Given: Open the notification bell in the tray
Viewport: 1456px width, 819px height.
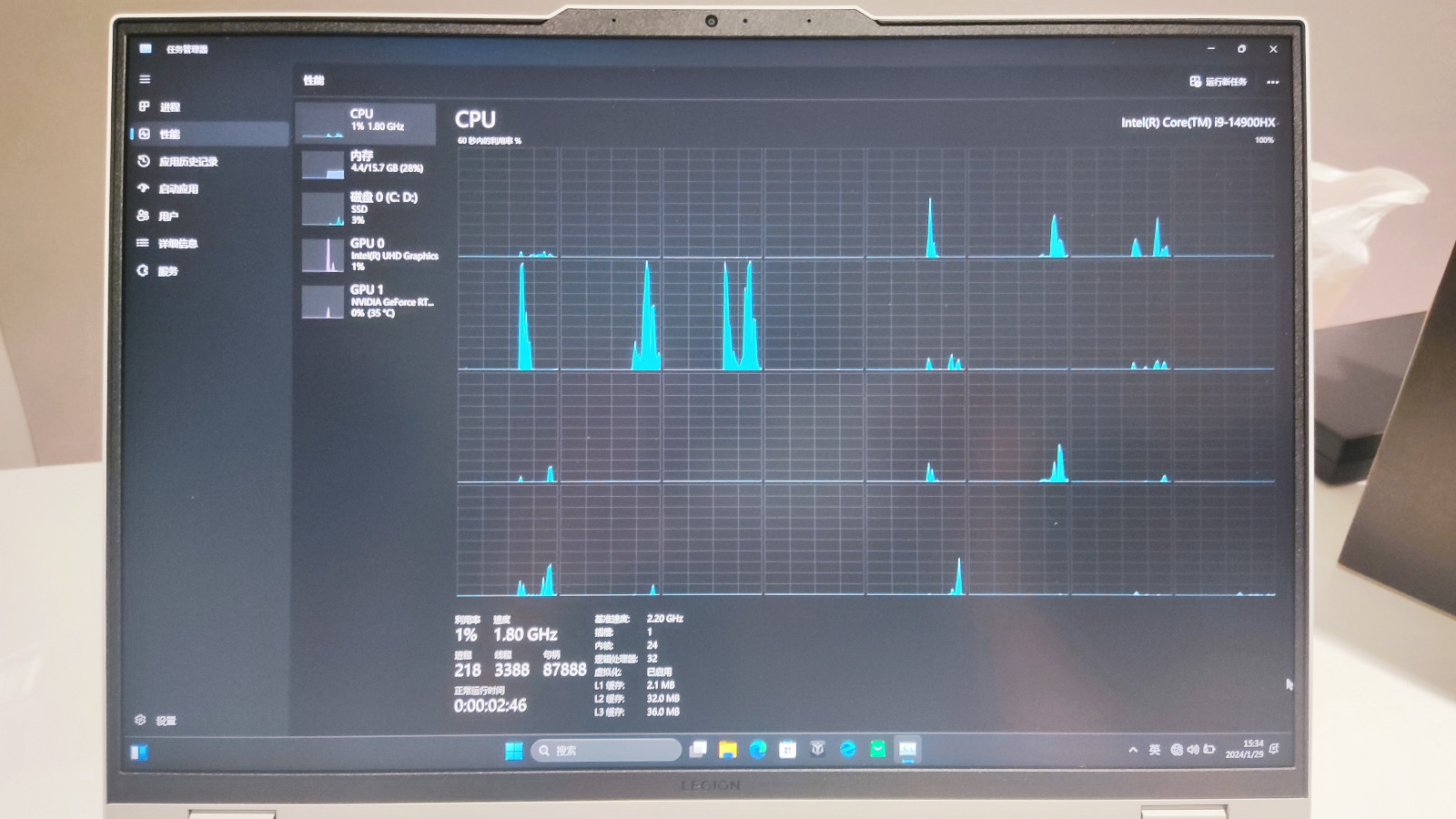Looking at the screenshot, I should (x=1274, y=749).
